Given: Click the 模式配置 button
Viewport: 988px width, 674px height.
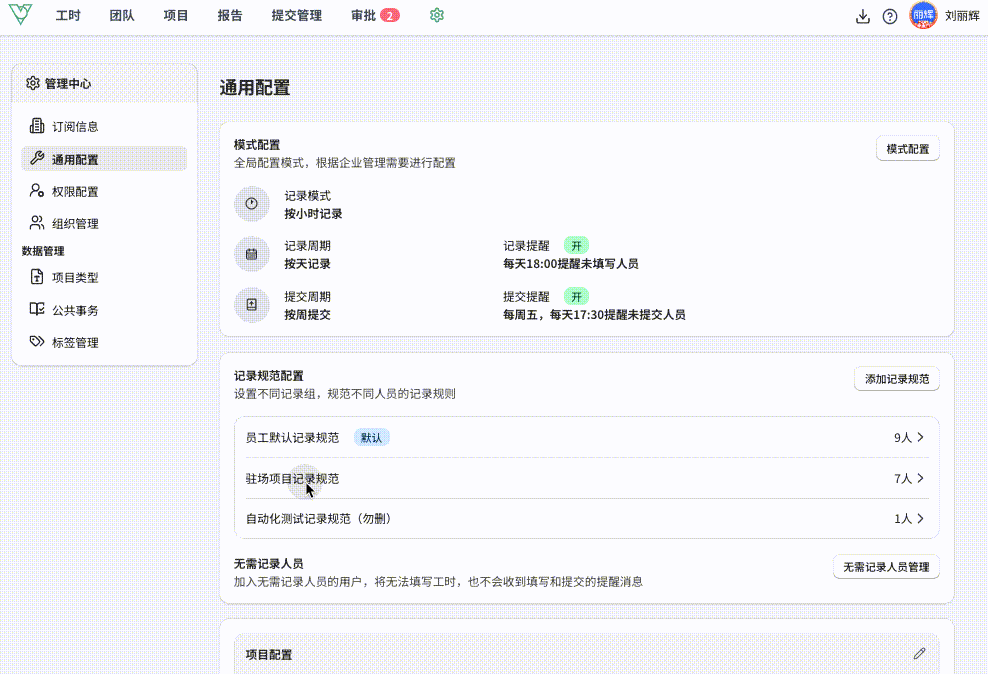Looking at the screenshot, I should (x=907, y=150).
